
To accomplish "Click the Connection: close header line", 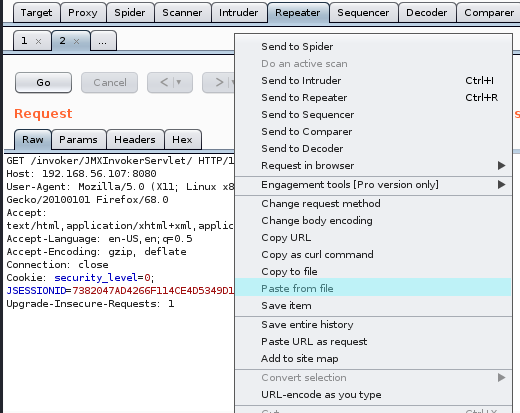I will pyautogui.click(x=57, y=265).
